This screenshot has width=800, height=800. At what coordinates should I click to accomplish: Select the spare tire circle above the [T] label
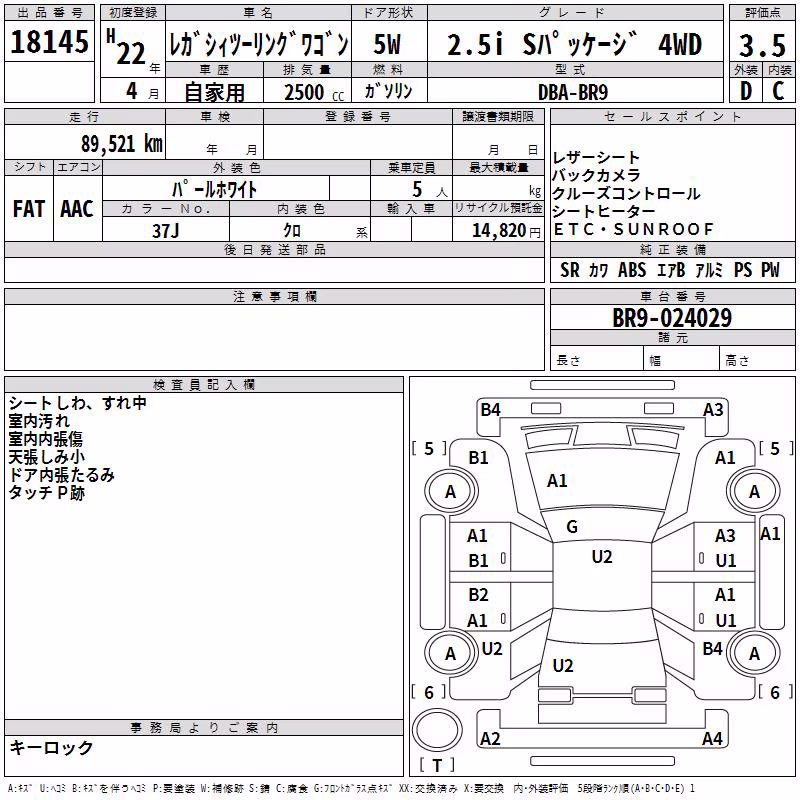point(437,730)
